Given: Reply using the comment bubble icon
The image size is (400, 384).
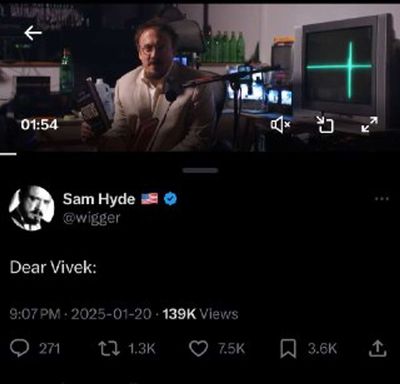Looking at the screenshot, I should coord(20,348).
